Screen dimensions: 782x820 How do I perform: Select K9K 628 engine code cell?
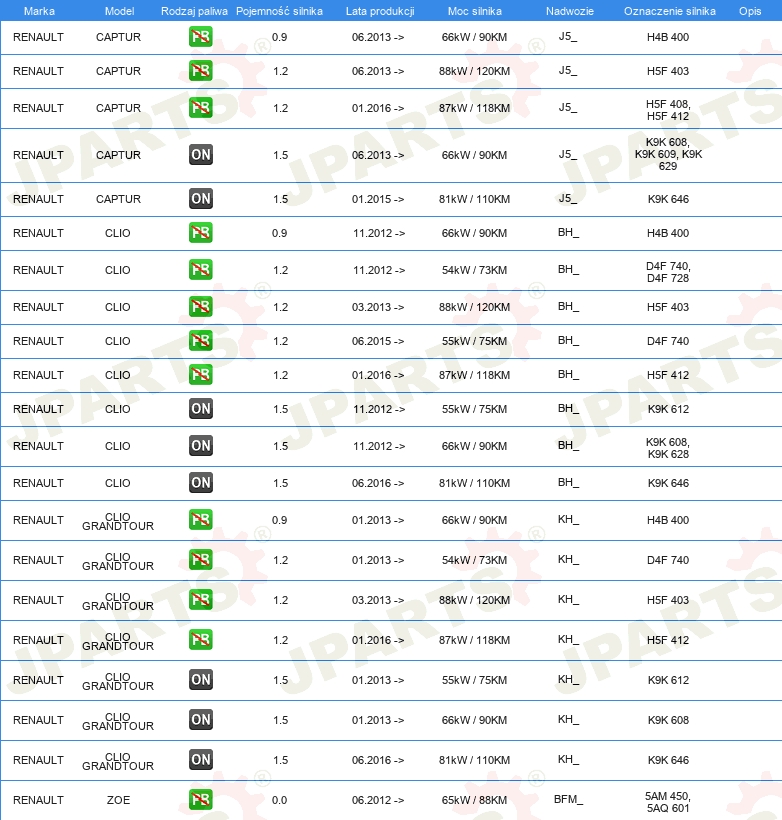point(668,448)
